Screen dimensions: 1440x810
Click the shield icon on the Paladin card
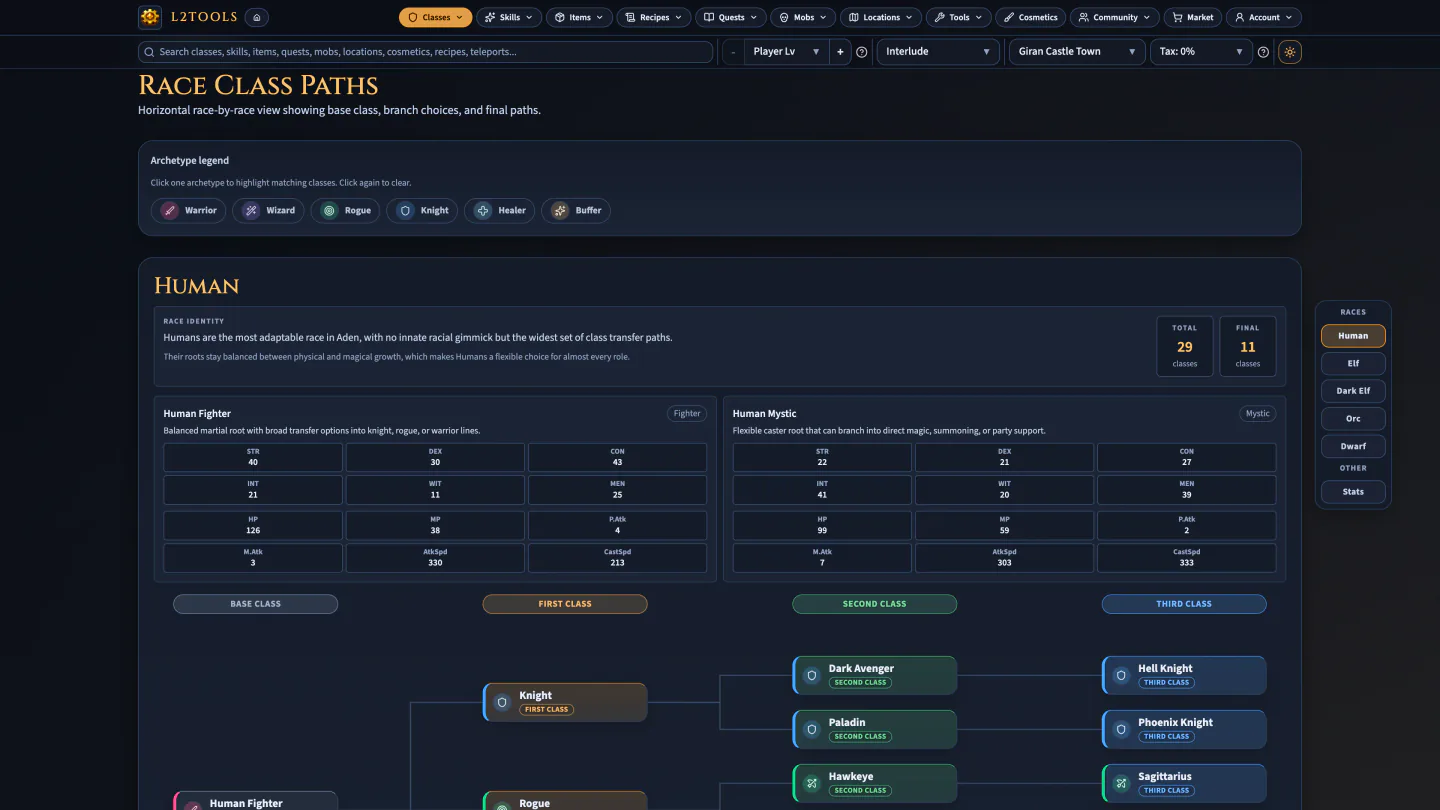pyautogui.click(x=812, y=729)
